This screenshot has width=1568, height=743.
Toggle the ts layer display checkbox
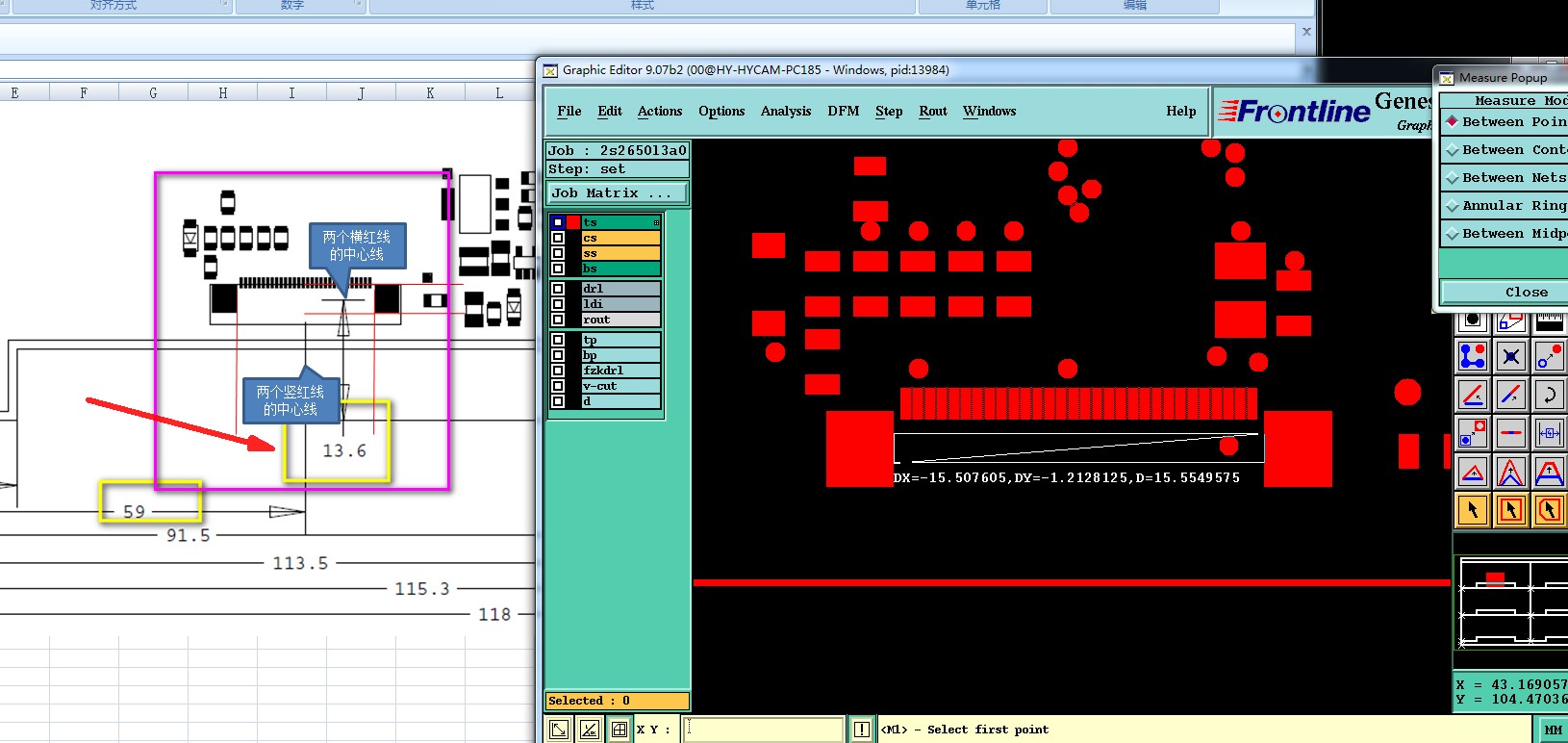click(x=558, y=222)
